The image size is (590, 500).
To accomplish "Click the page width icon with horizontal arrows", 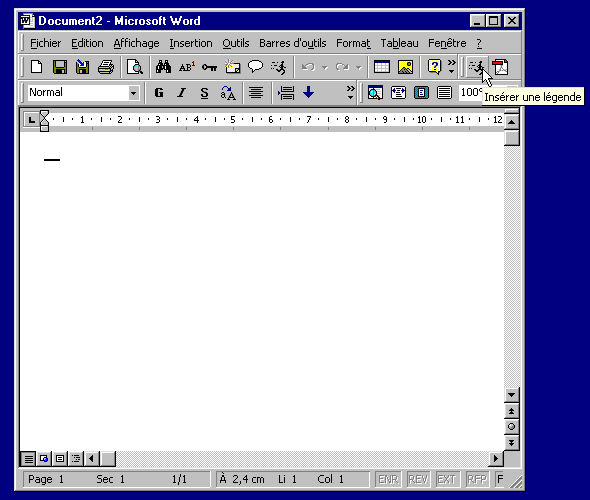I will click(398, 93).
